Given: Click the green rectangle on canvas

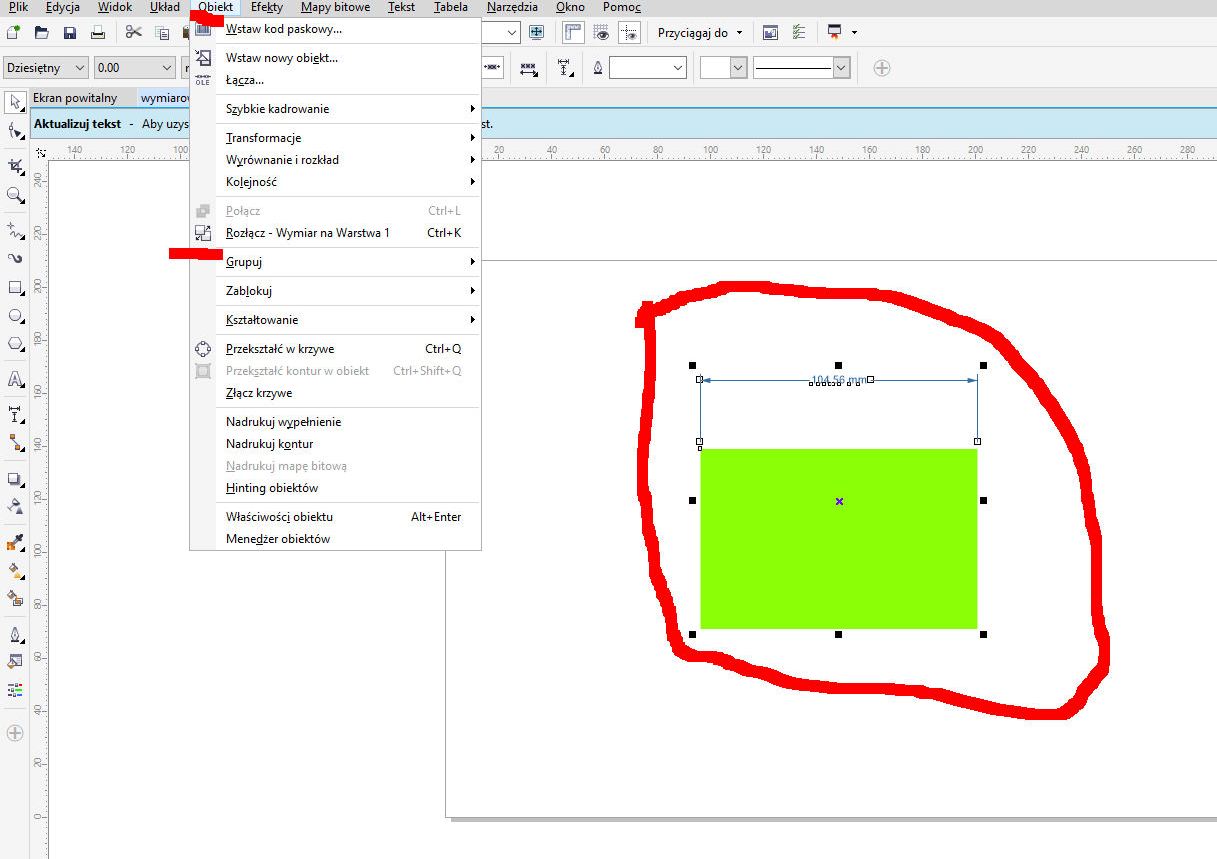Looking at the screenshot, I should [x=838, y=560].
